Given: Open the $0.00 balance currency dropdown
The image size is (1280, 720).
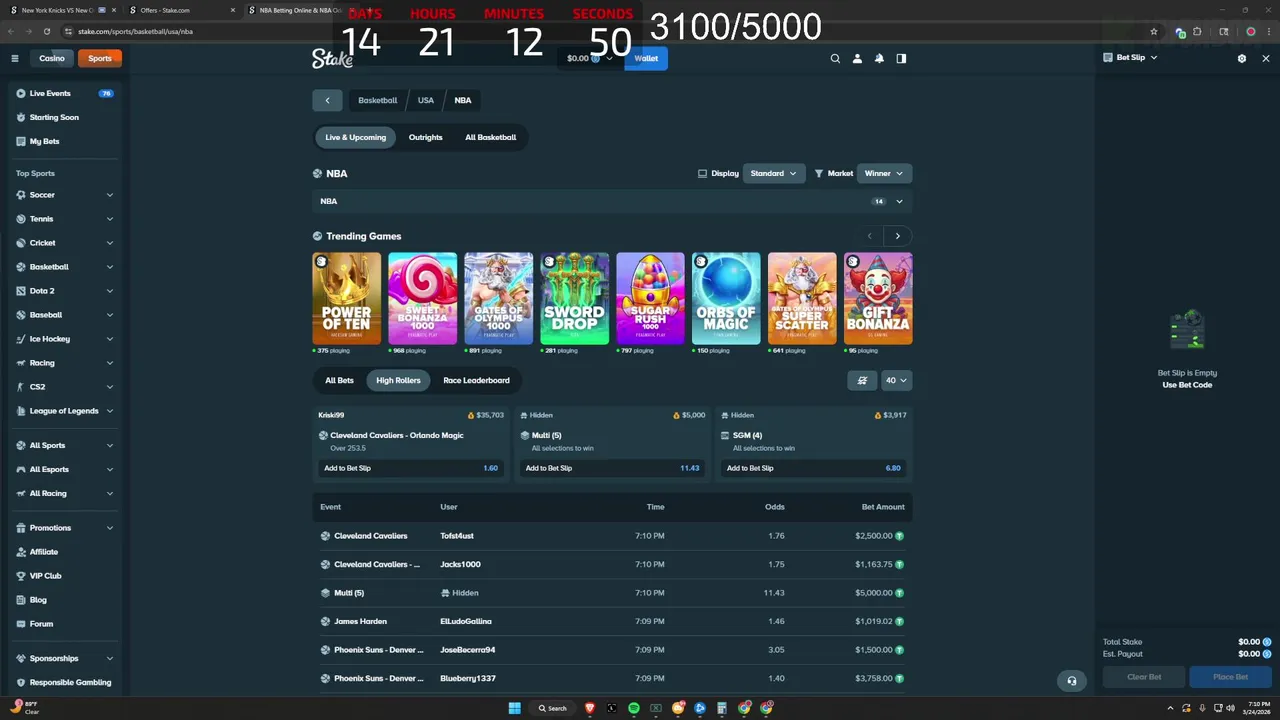Looking at the screenshot, I should [590, 58].
